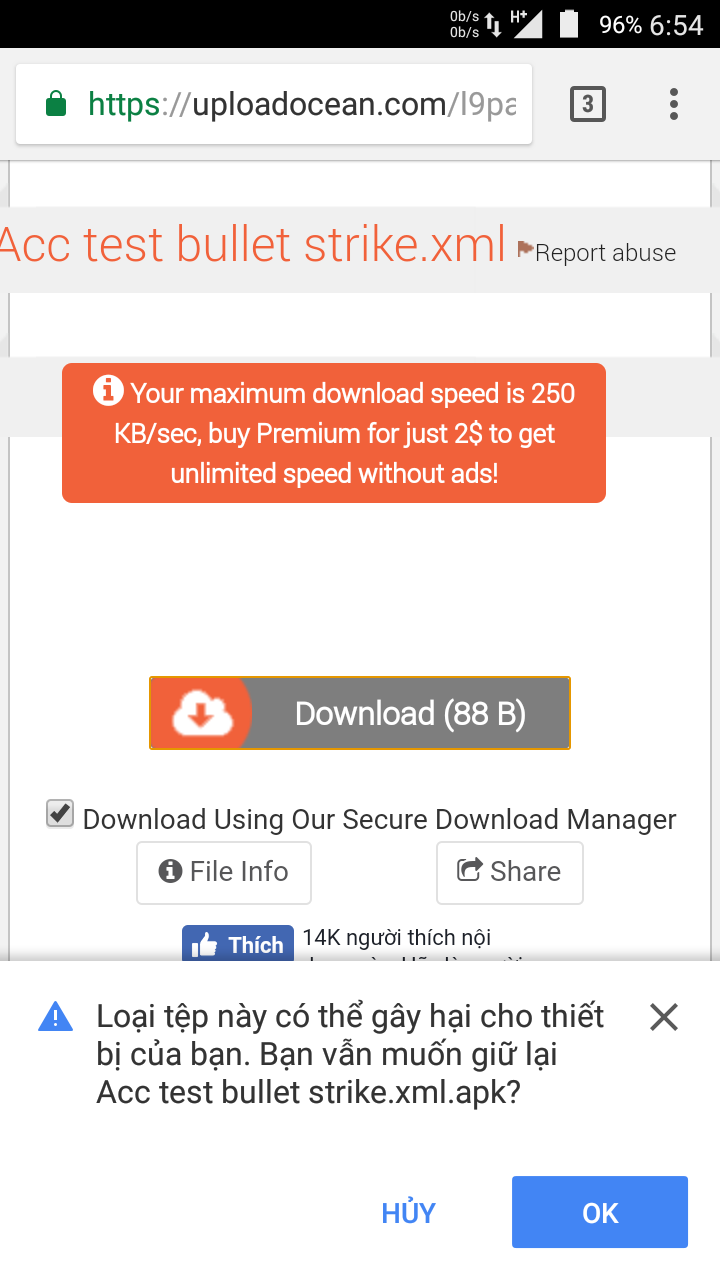Confirm keeping the file with OK
The image size is (720, 1280).
[x=600, y=1213]
